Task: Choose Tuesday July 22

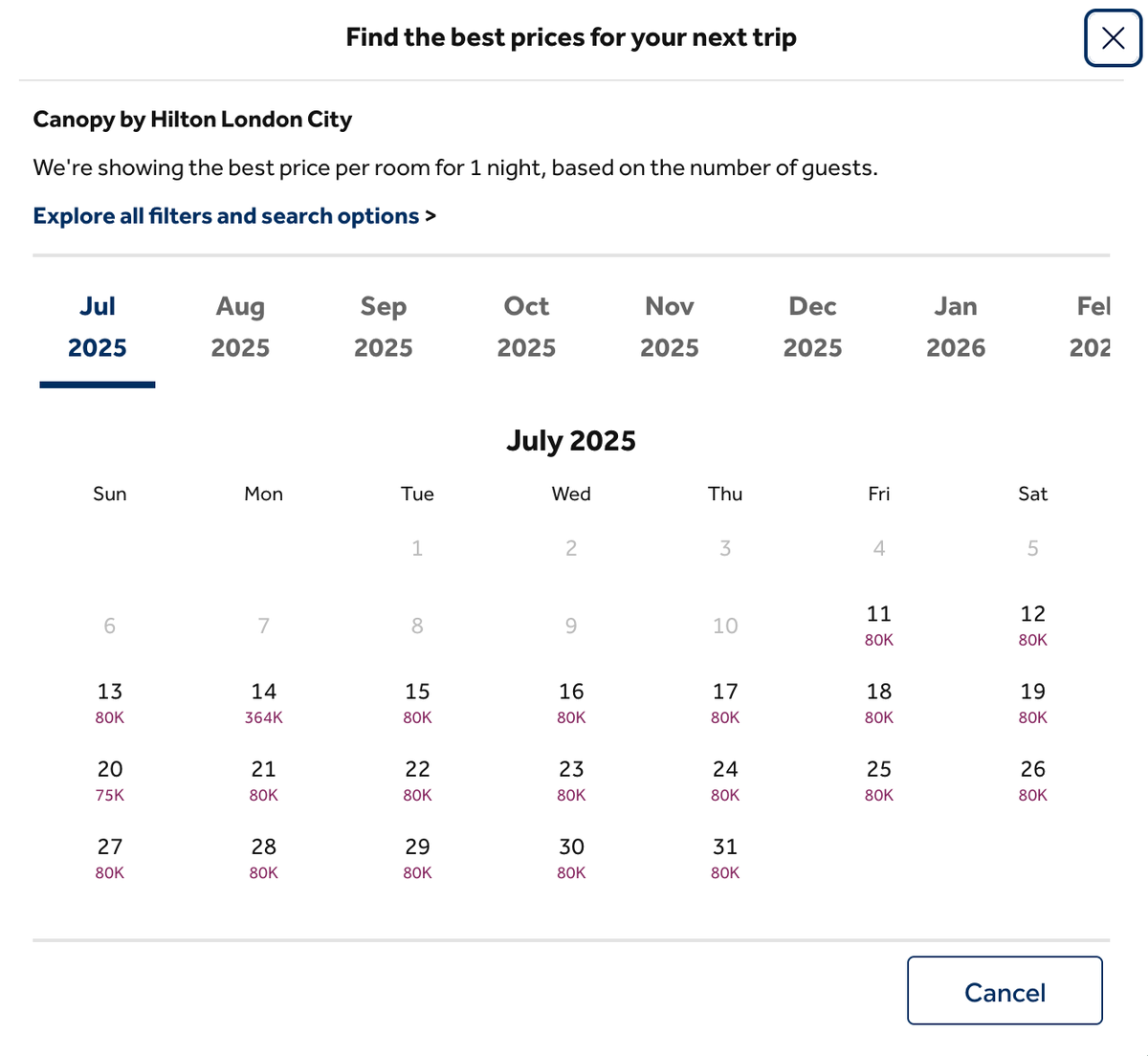Action: coord(417,780)
